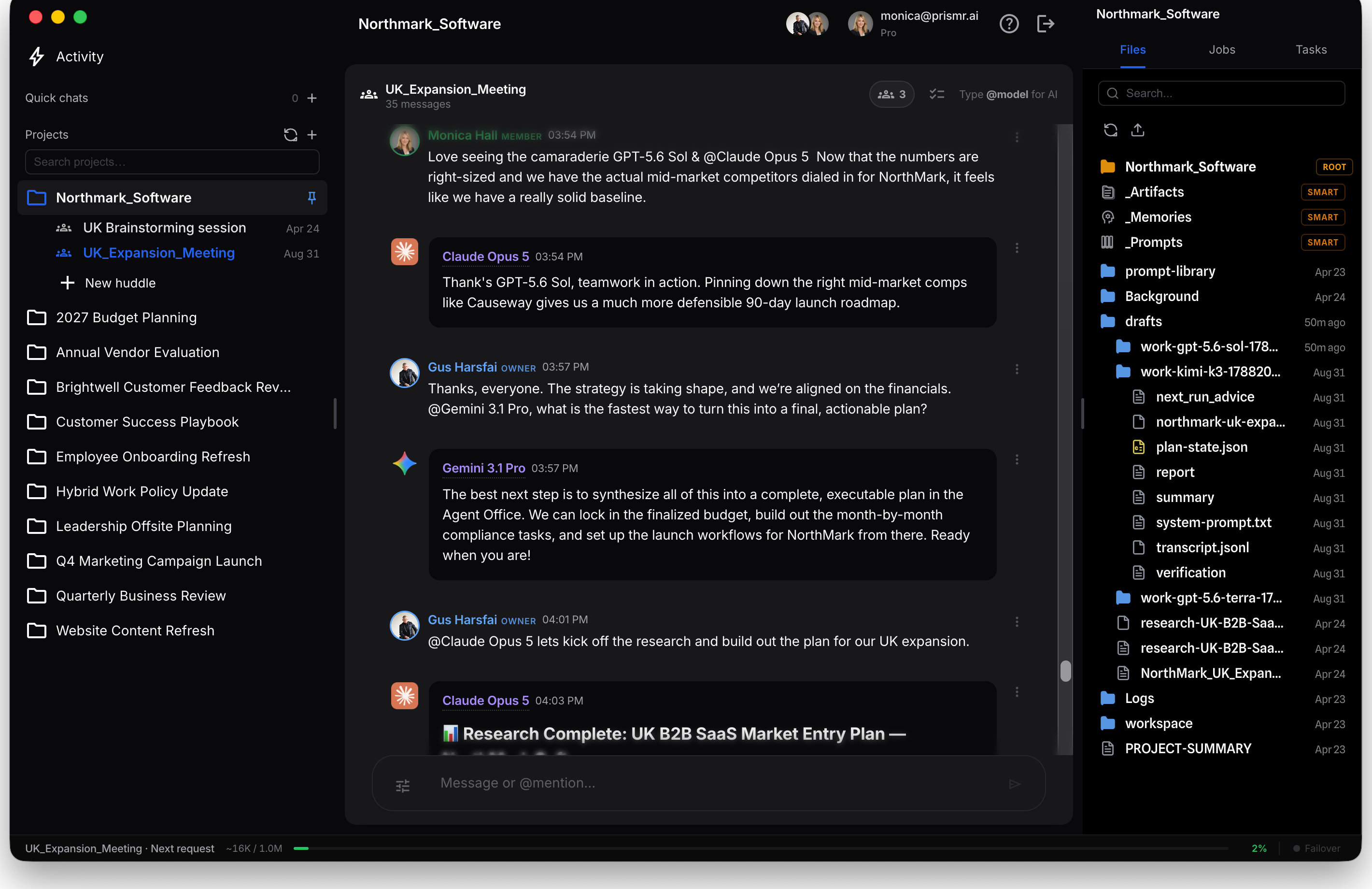Viewport: 1372px width, 889px height.
Task: Switch to the Jobs tab
Action: (x=1222, y=50)
